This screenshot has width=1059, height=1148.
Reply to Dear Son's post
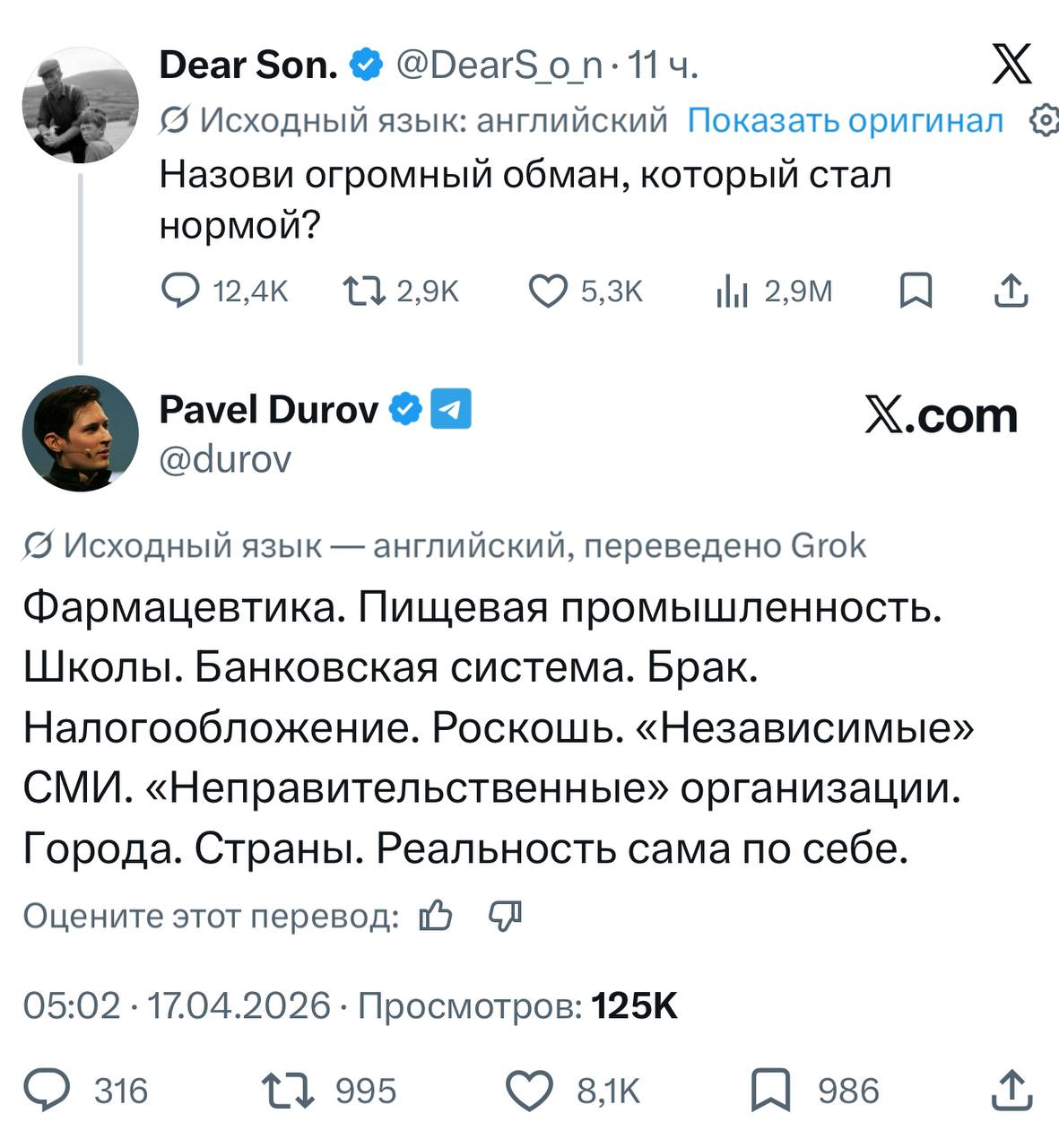(x=180, y=291)
